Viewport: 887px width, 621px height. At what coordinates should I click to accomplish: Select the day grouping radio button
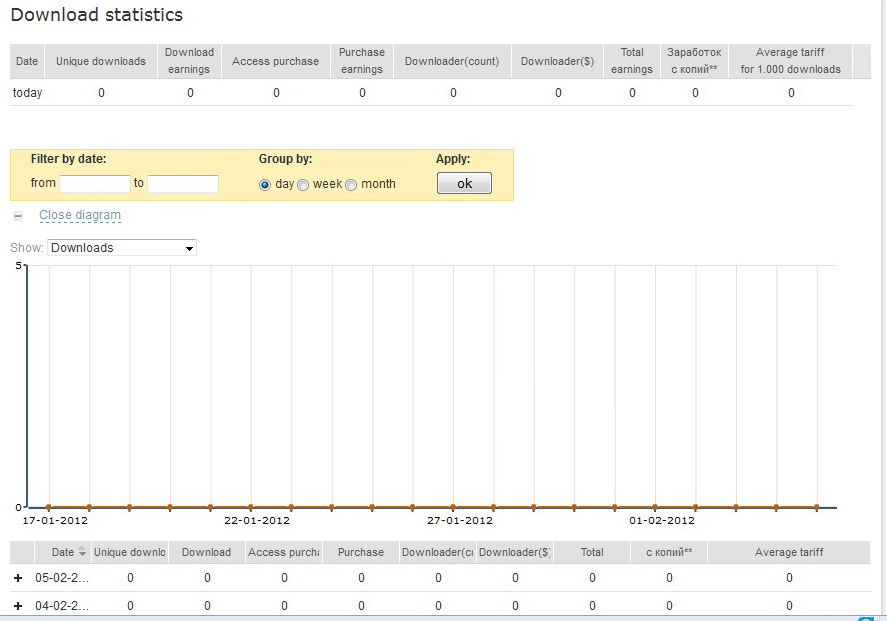(x=265, y=185)
